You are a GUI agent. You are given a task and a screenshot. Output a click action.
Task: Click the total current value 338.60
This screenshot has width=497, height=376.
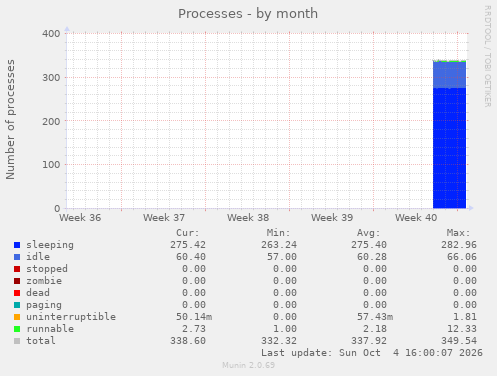coord(188,341)
